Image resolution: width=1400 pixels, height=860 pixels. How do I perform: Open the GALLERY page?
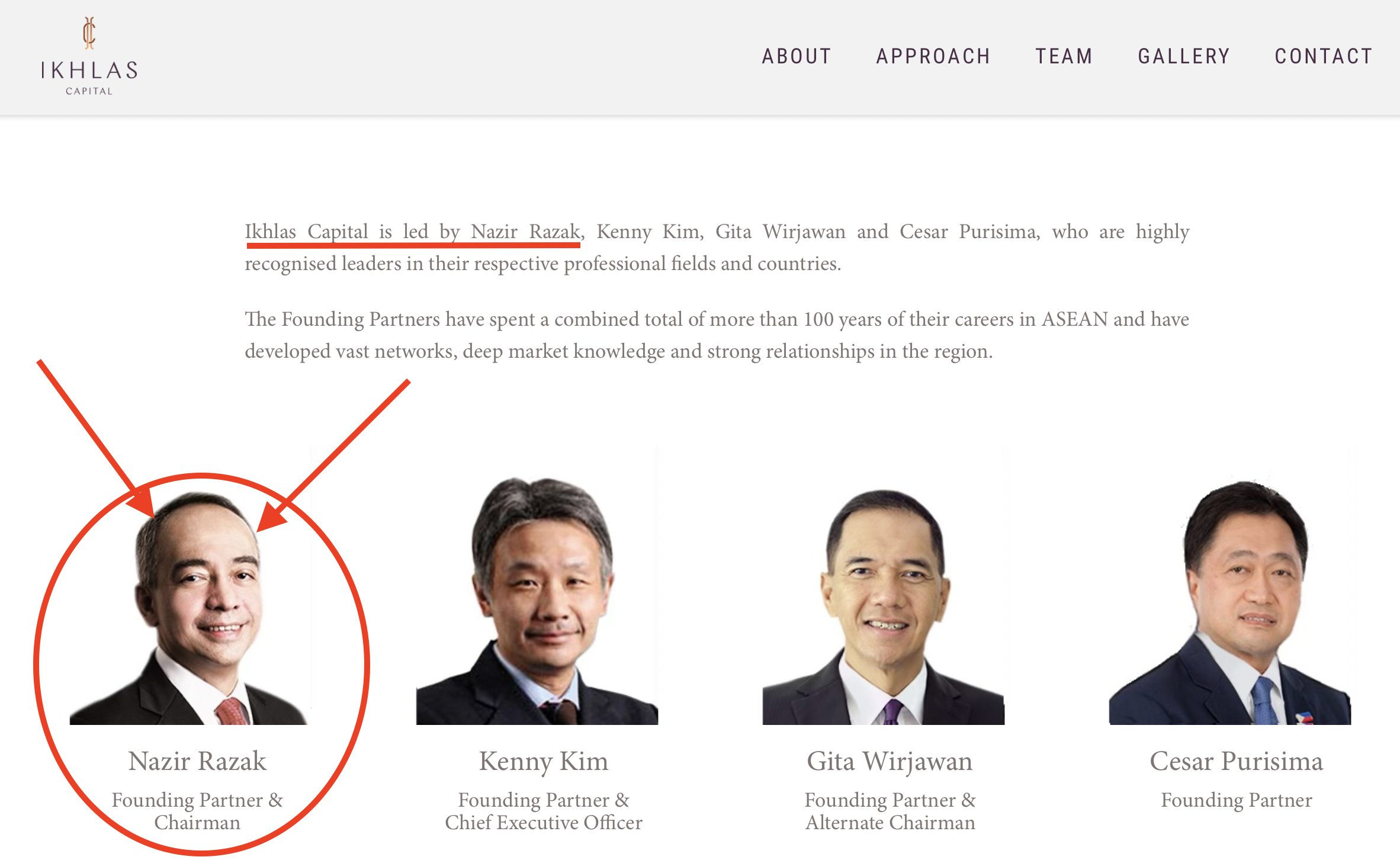(x=1184, y=56)
